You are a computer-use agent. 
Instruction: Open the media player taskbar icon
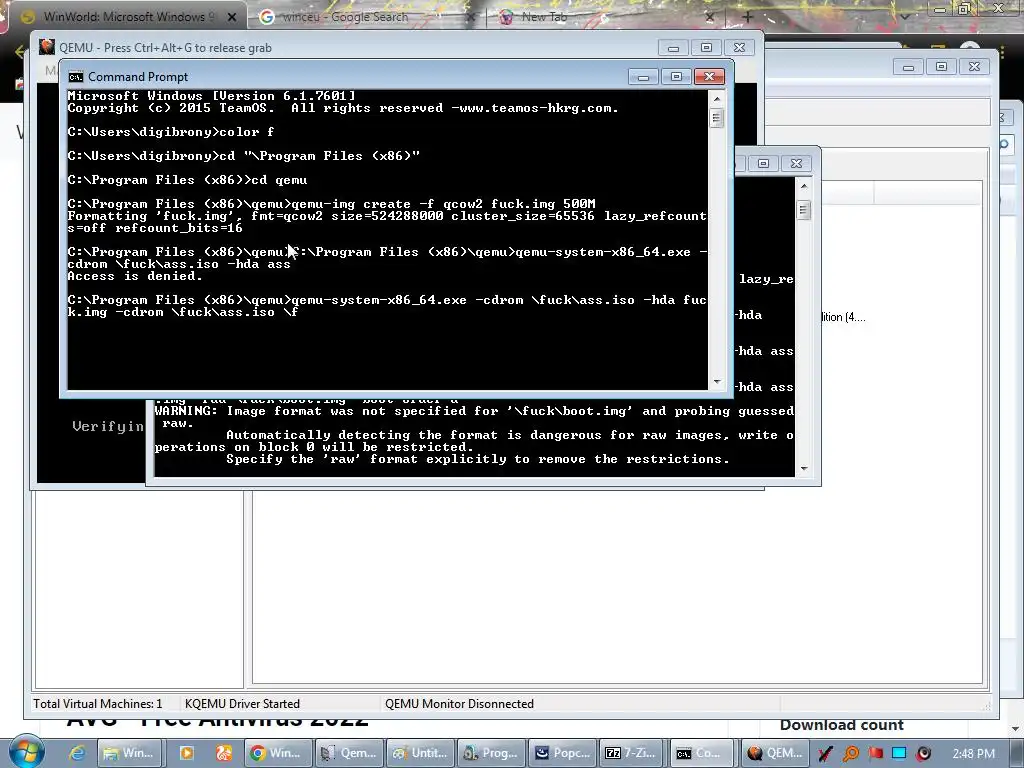point(186,753)
